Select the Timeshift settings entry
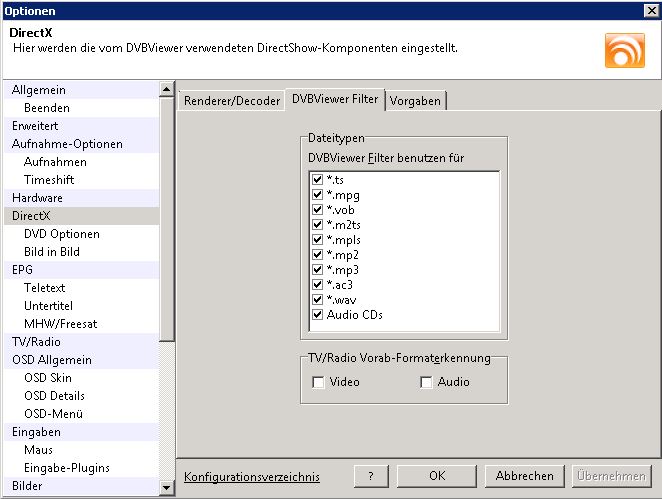The image size is (662, 499). (49, 180)
